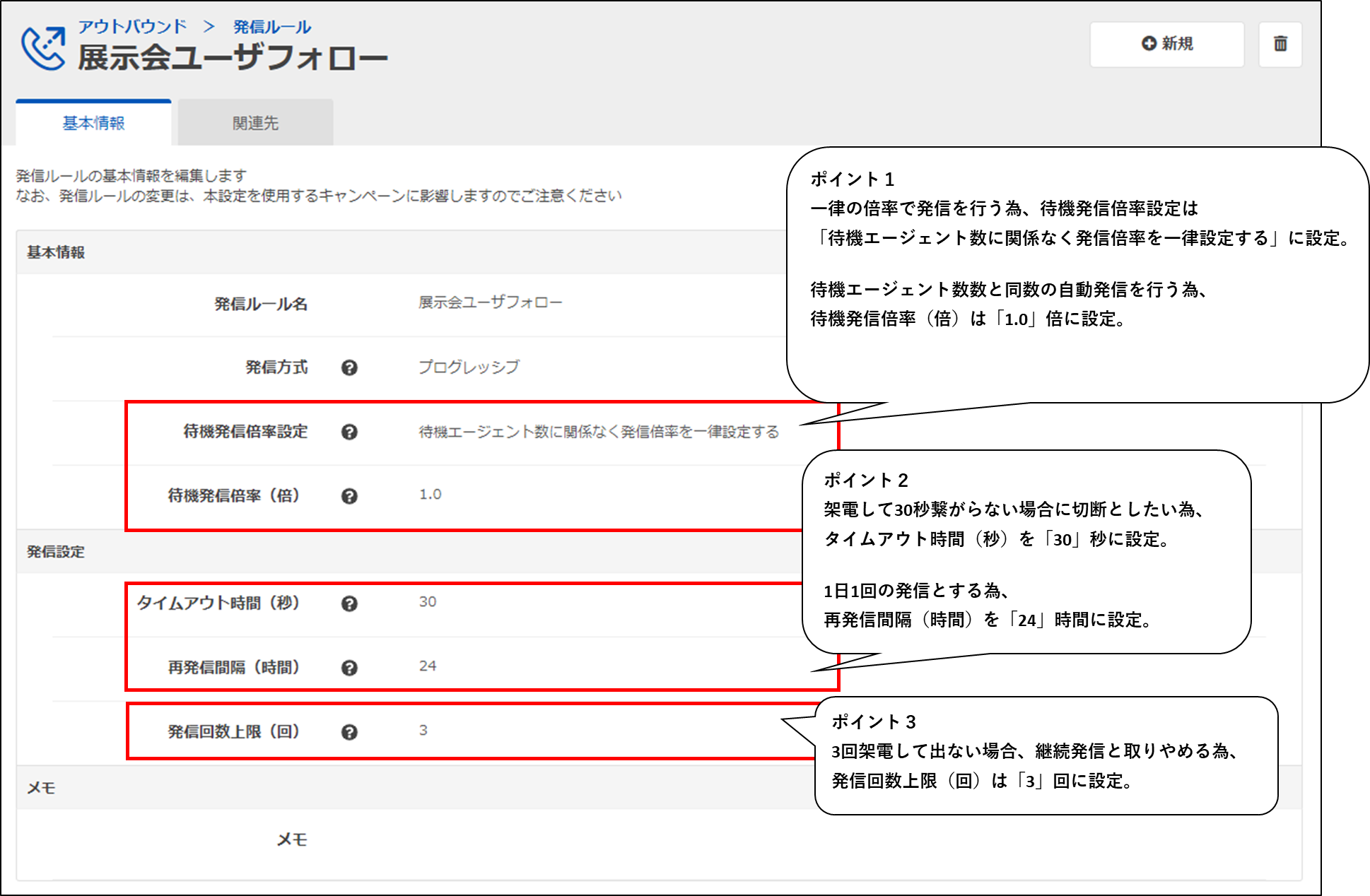Click the 発信回数上限 value 3
Viewport: 1370px width, 896px height.
click(423, 731)
